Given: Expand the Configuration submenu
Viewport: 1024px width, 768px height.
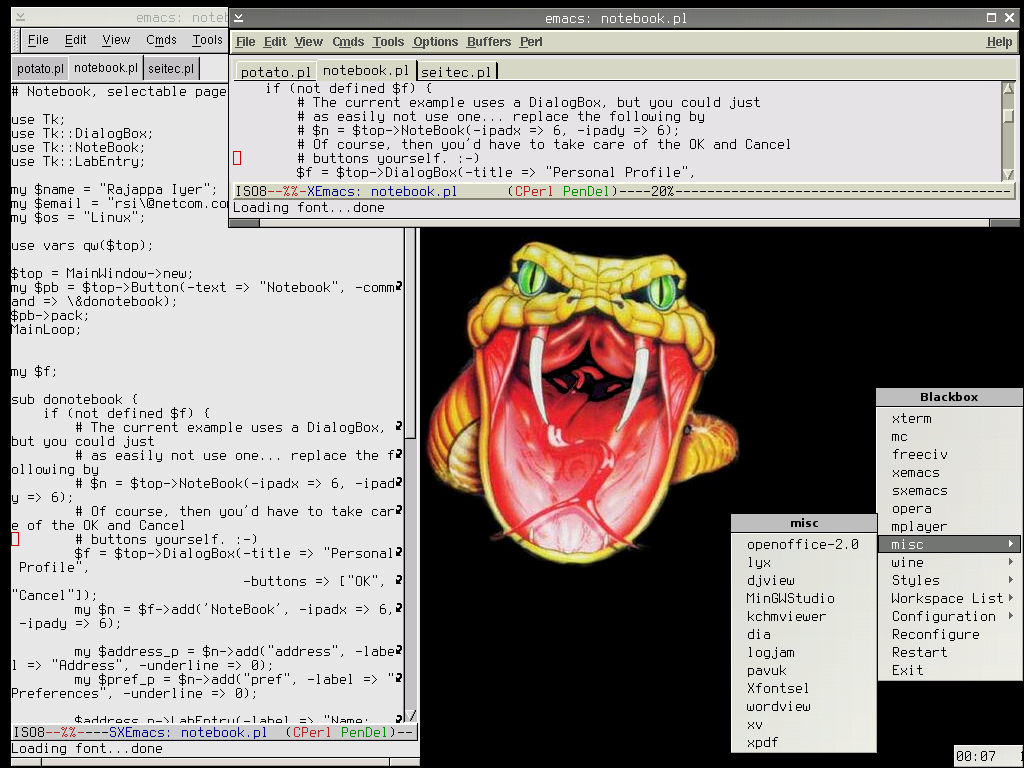Looking at the screenshot, I should tap(950, 616).
